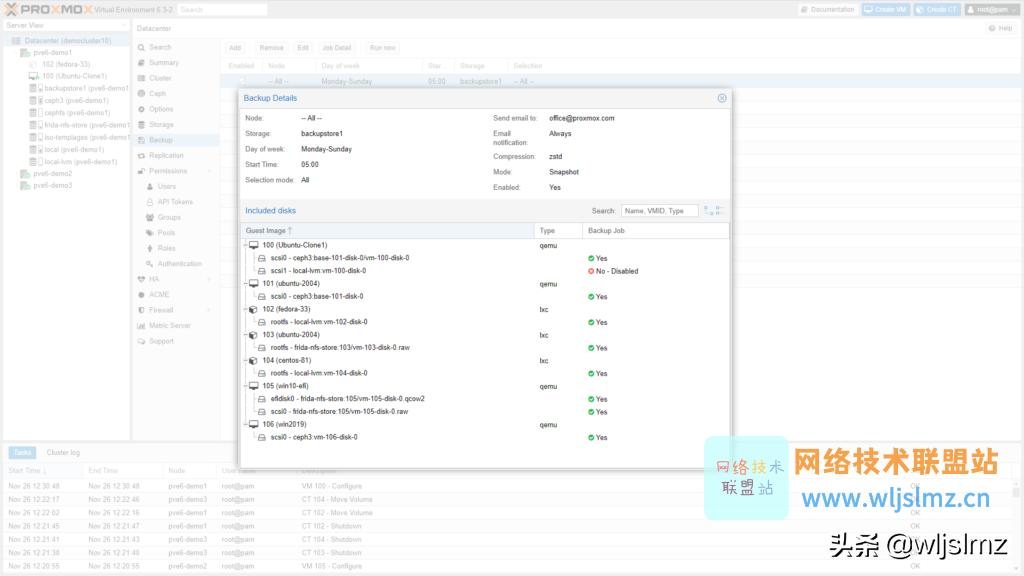Screen dimensions: 1024x576
Task: Click the Create CT button
Action: click(937, 10)
